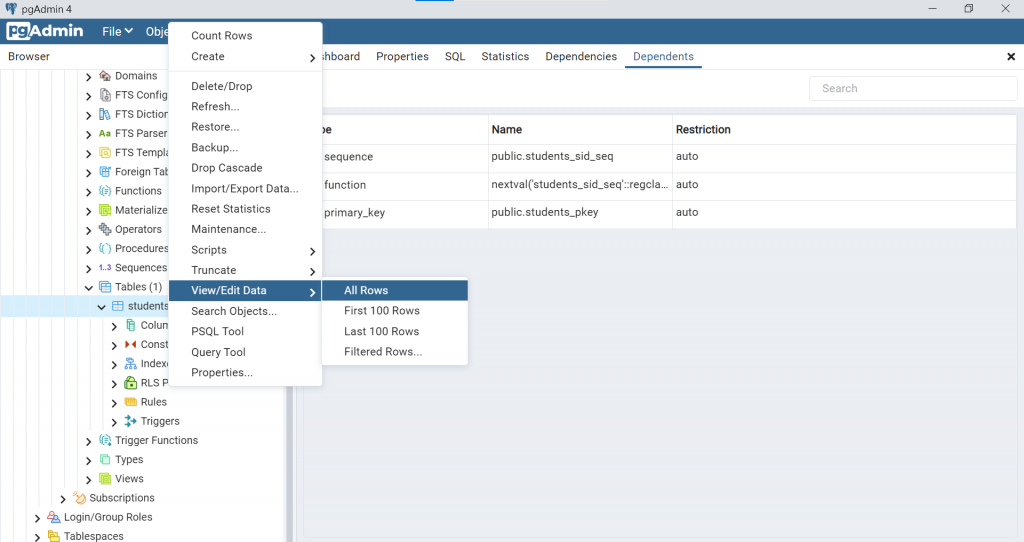The image size is (1024, 542).
Task: Click the Triggers node icon
Action: pyautogui.click(x=131, y=421)
